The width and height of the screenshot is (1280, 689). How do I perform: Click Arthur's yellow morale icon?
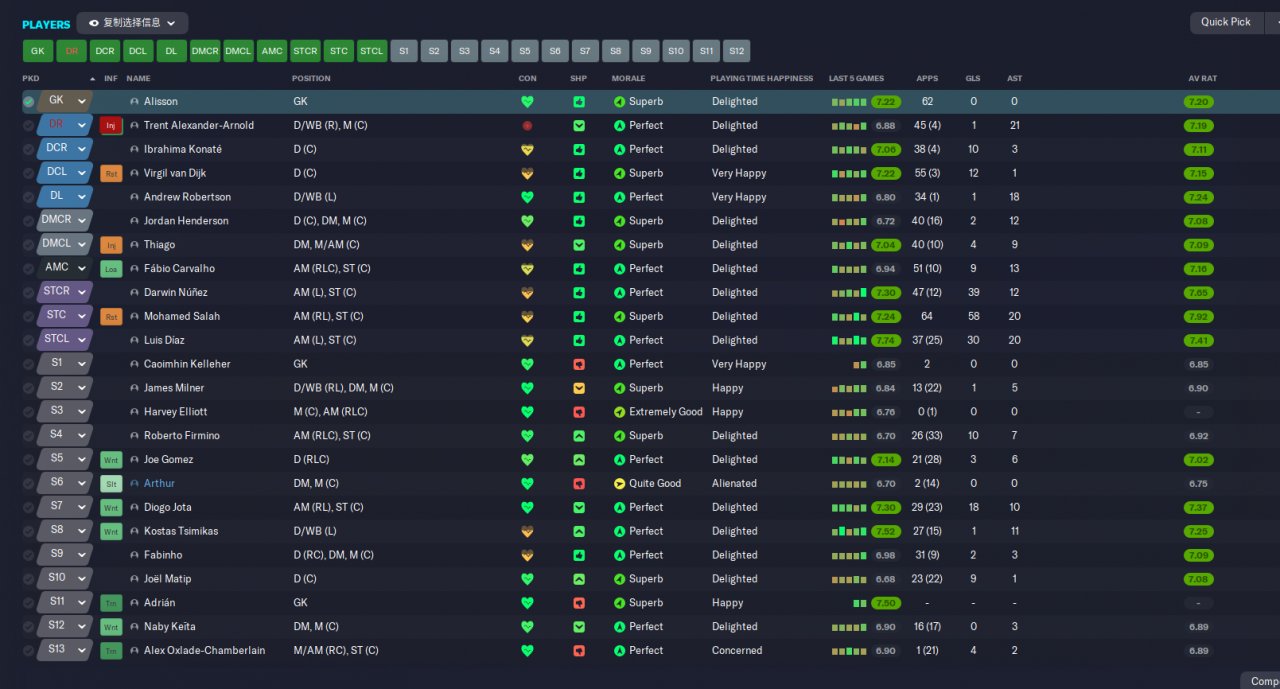[619, 484]
